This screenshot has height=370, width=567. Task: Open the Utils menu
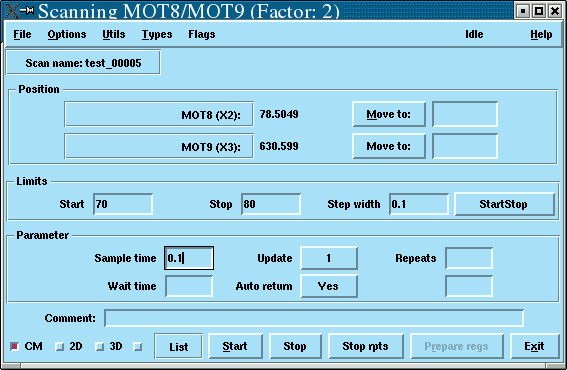[x=114, y=34]
